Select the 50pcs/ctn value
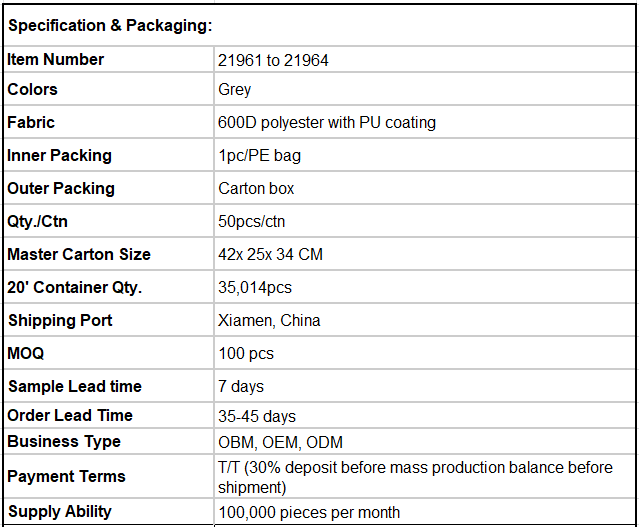 251,221
